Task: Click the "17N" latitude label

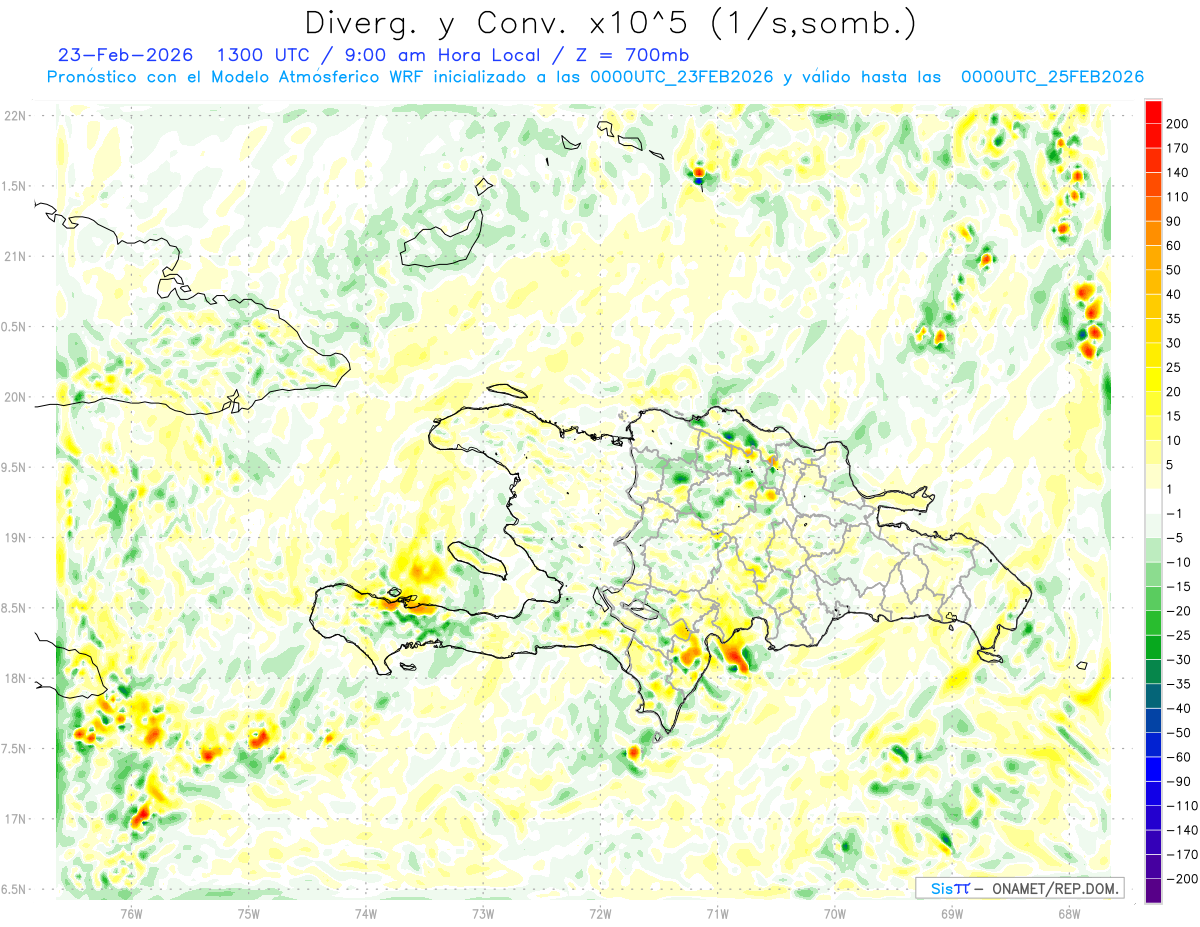Action: coord(15,819)
